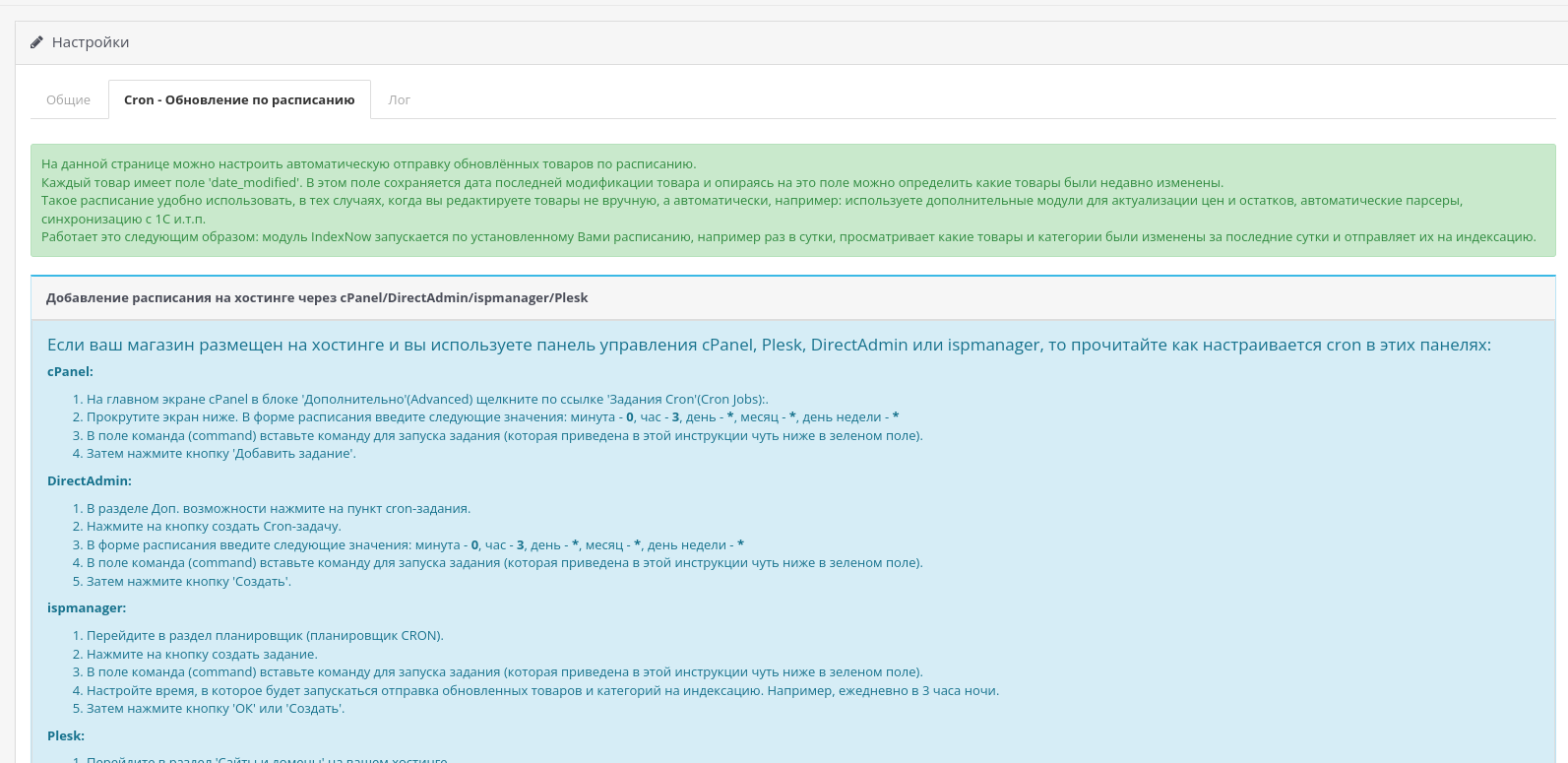1568x763 pixels.
Task: Open the Лог tab
Action: coord(399,99)
